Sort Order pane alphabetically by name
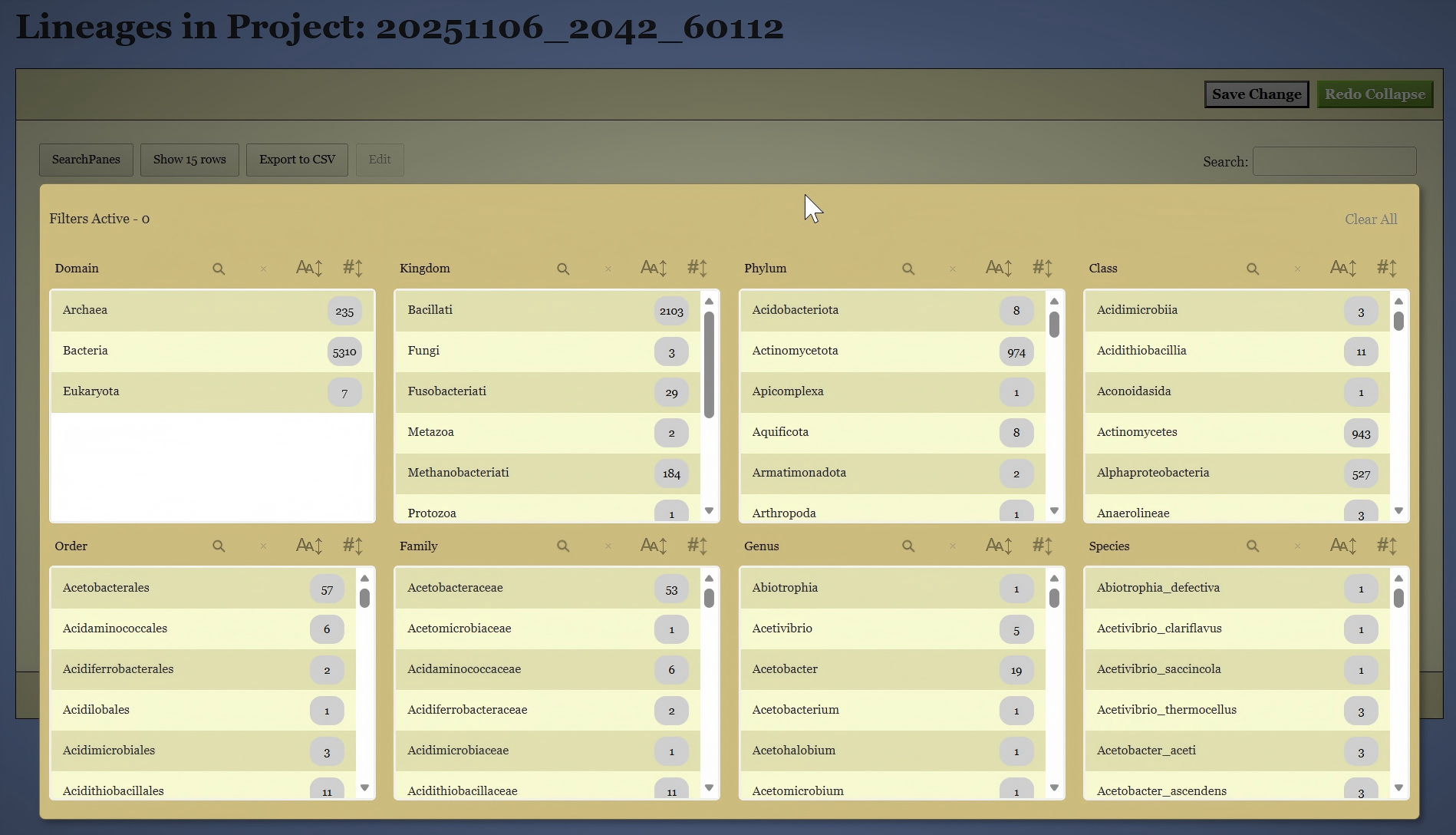The height and width of the screenshot is (835, 1456). pos(309,546)
